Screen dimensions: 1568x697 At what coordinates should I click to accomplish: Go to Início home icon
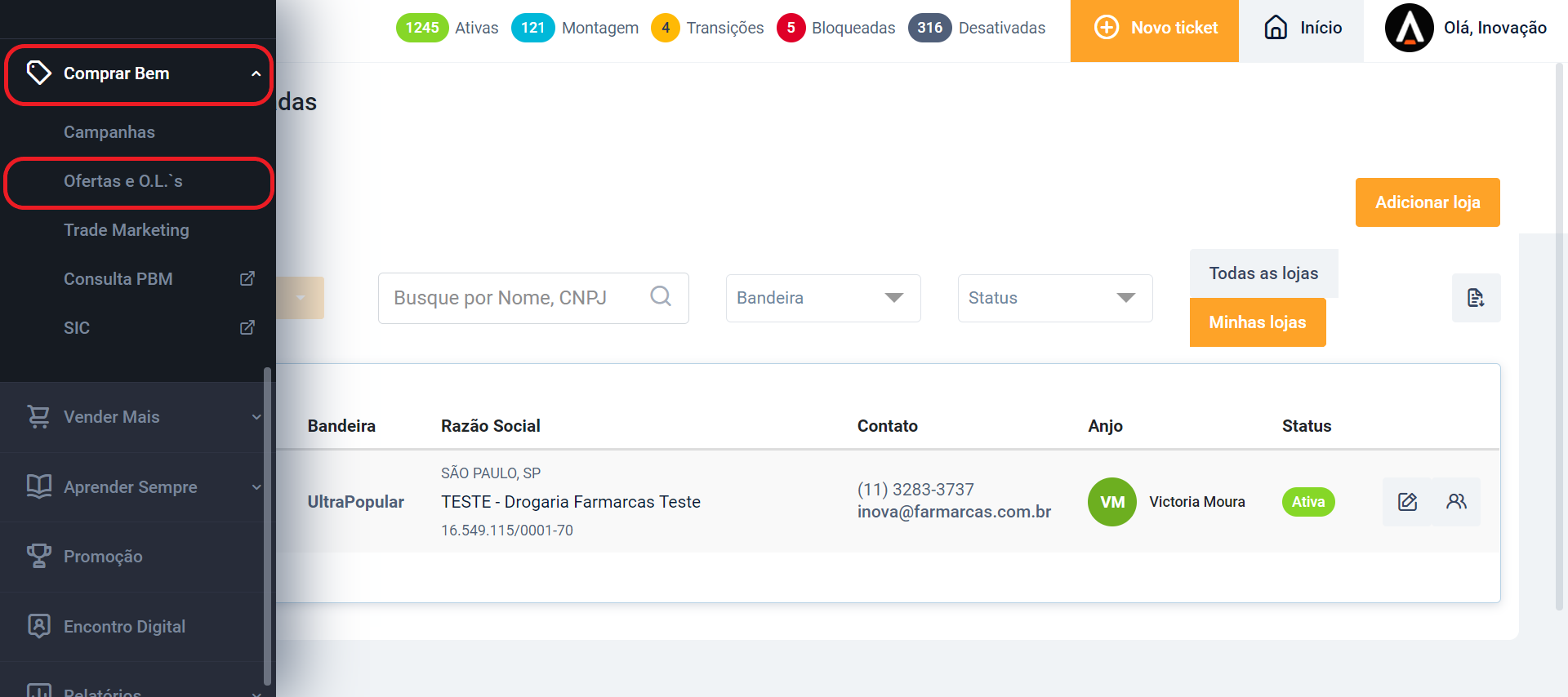[1276, 28]
